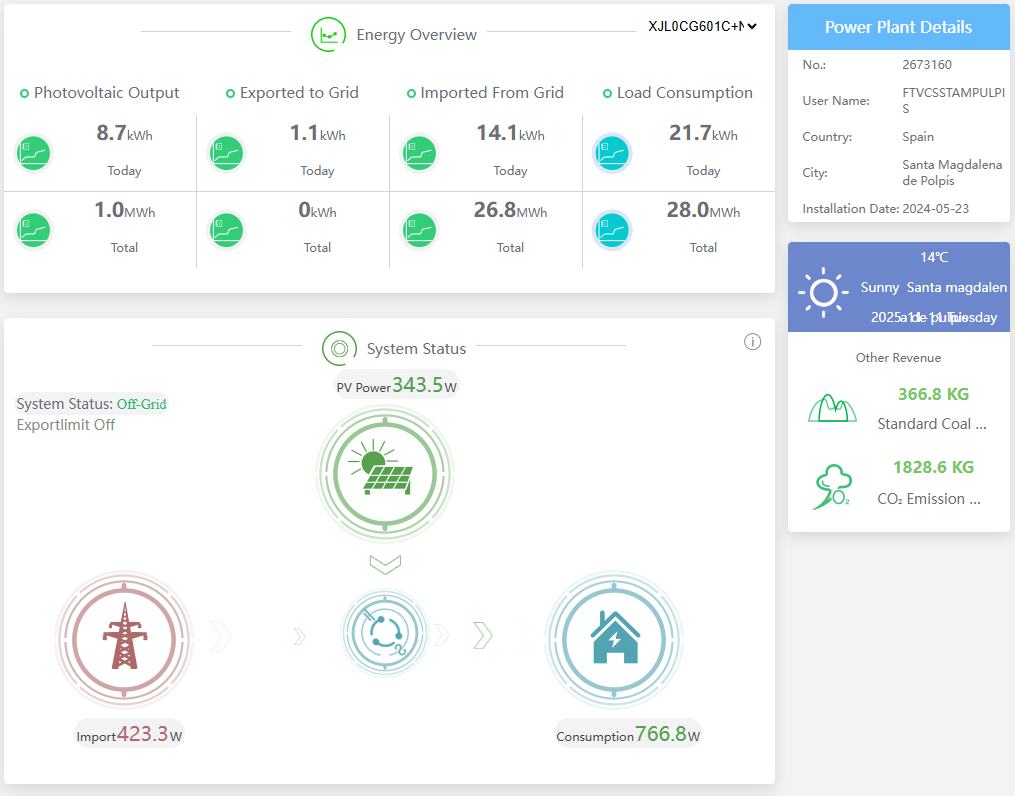Click the Photovoltaic Output today chart icon
The height and width of the screenshot is (796, 1015).
pos(33,153)
